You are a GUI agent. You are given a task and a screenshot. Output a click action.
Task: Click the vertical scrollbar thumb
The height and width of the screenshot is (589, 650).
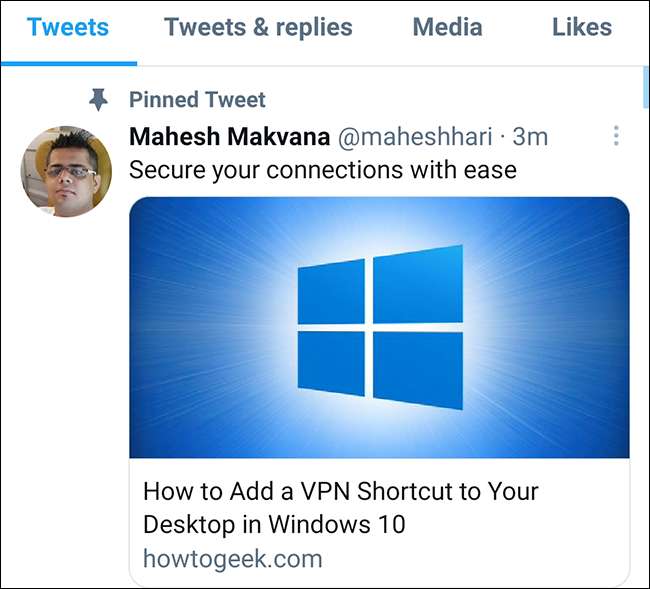click(x=646, y=88)
